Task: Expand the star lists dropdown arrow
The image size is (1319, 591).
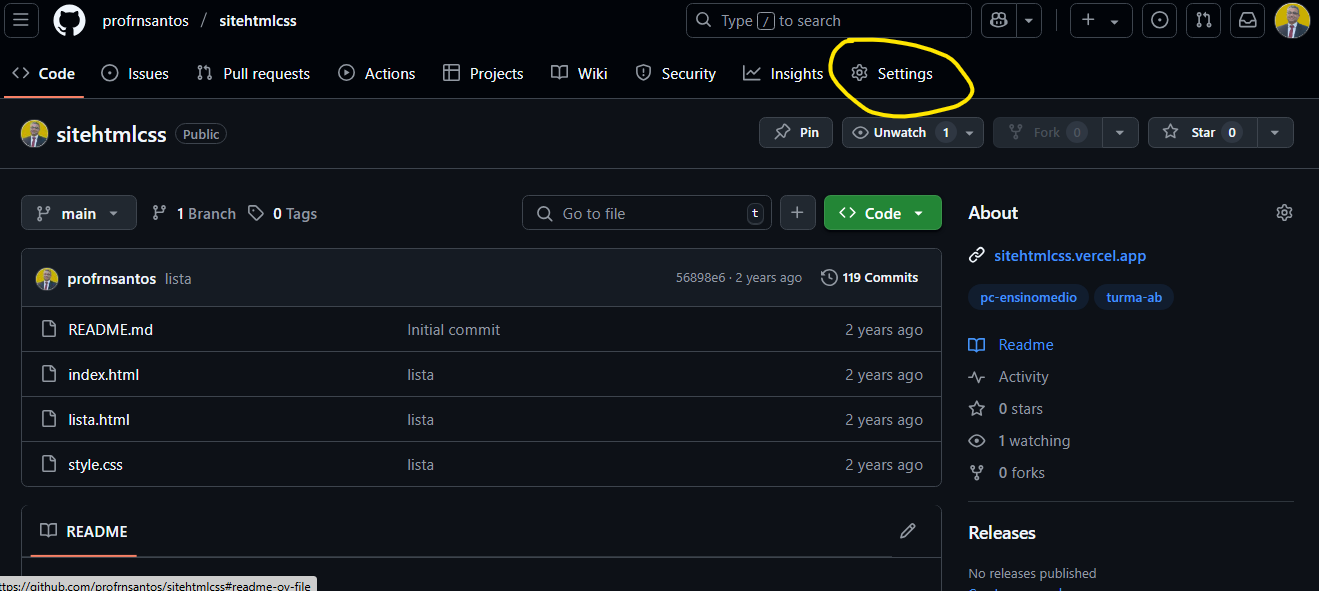Action: [1274, 132]
